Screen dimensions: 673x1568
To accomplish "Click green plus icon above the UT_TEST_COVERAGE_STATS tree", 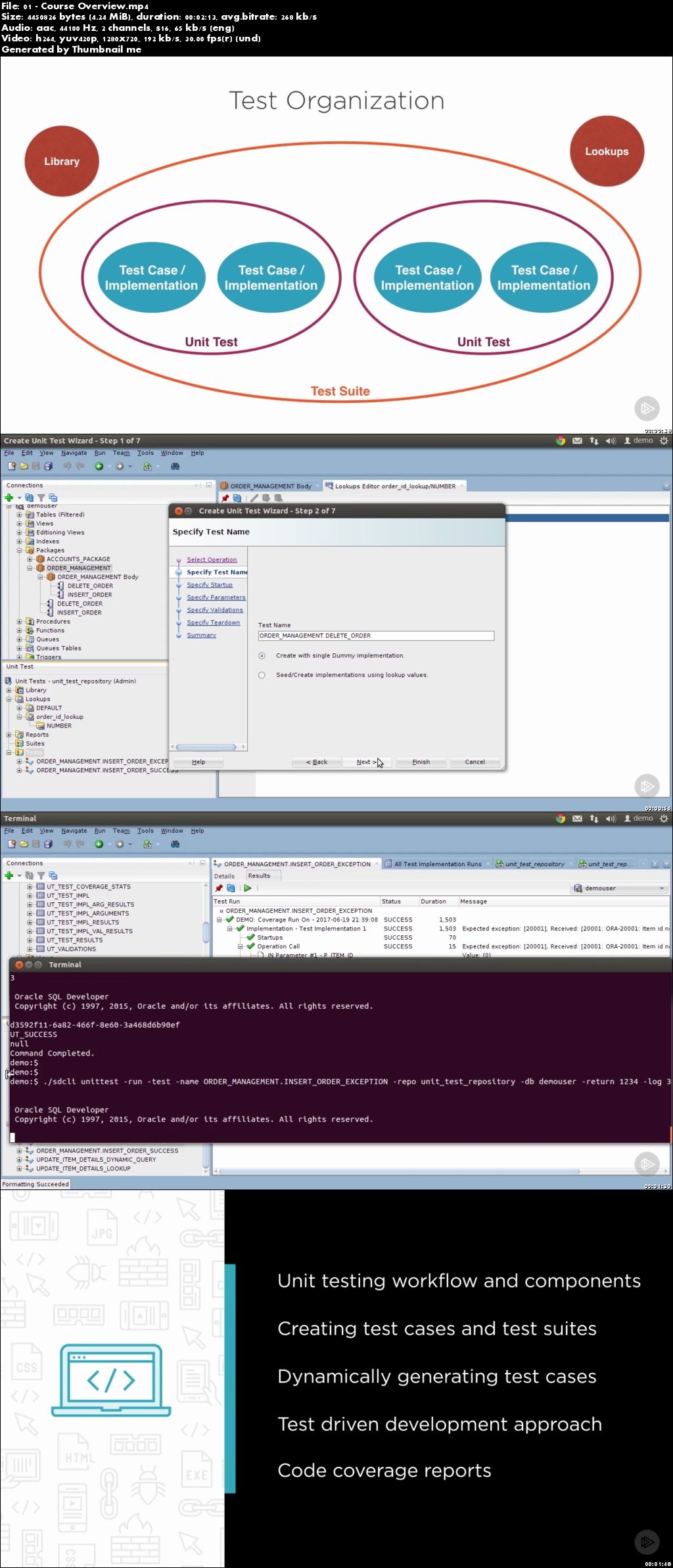I will point(9,875).
